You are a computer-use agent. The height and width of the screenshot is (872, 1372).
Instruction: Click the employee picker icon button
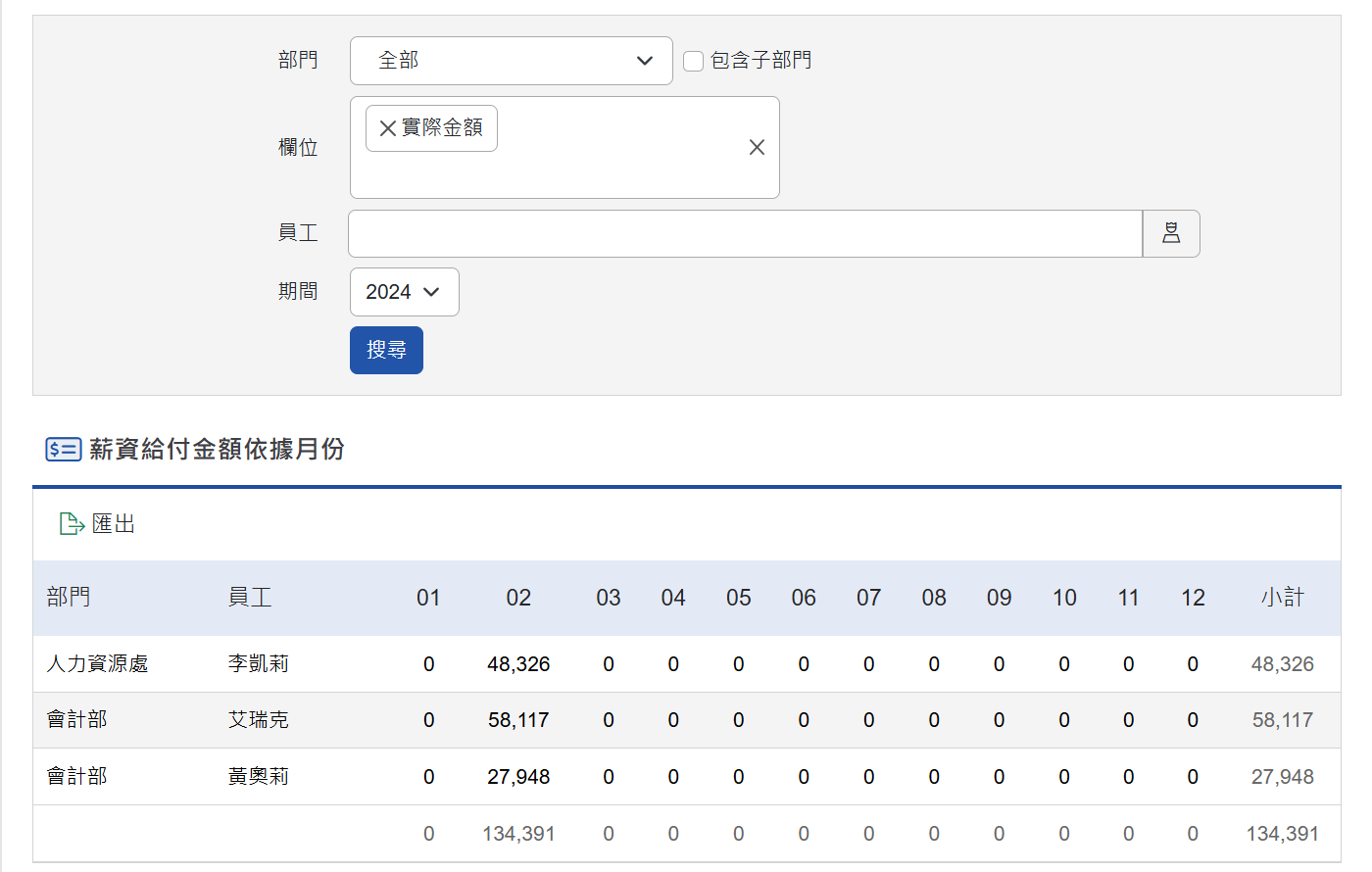tap(1170, 233)
